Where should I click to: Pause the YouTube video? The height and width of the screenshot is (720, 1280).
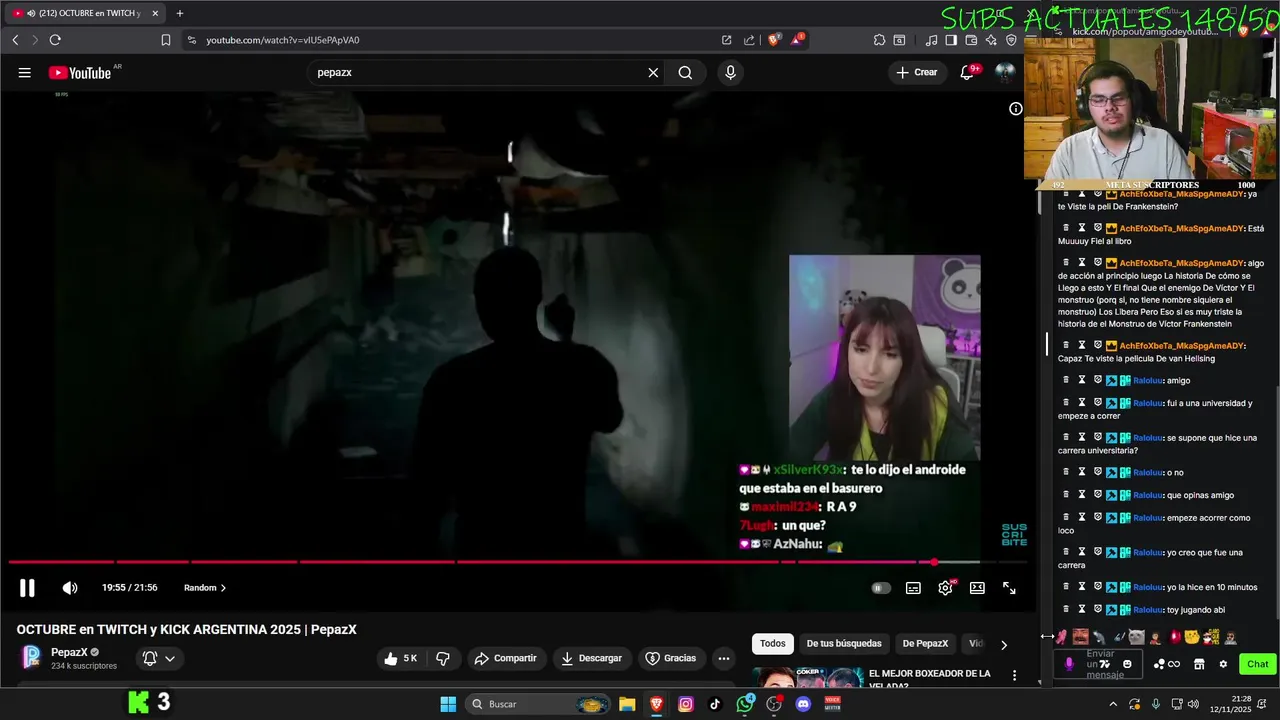click(27, 588)
